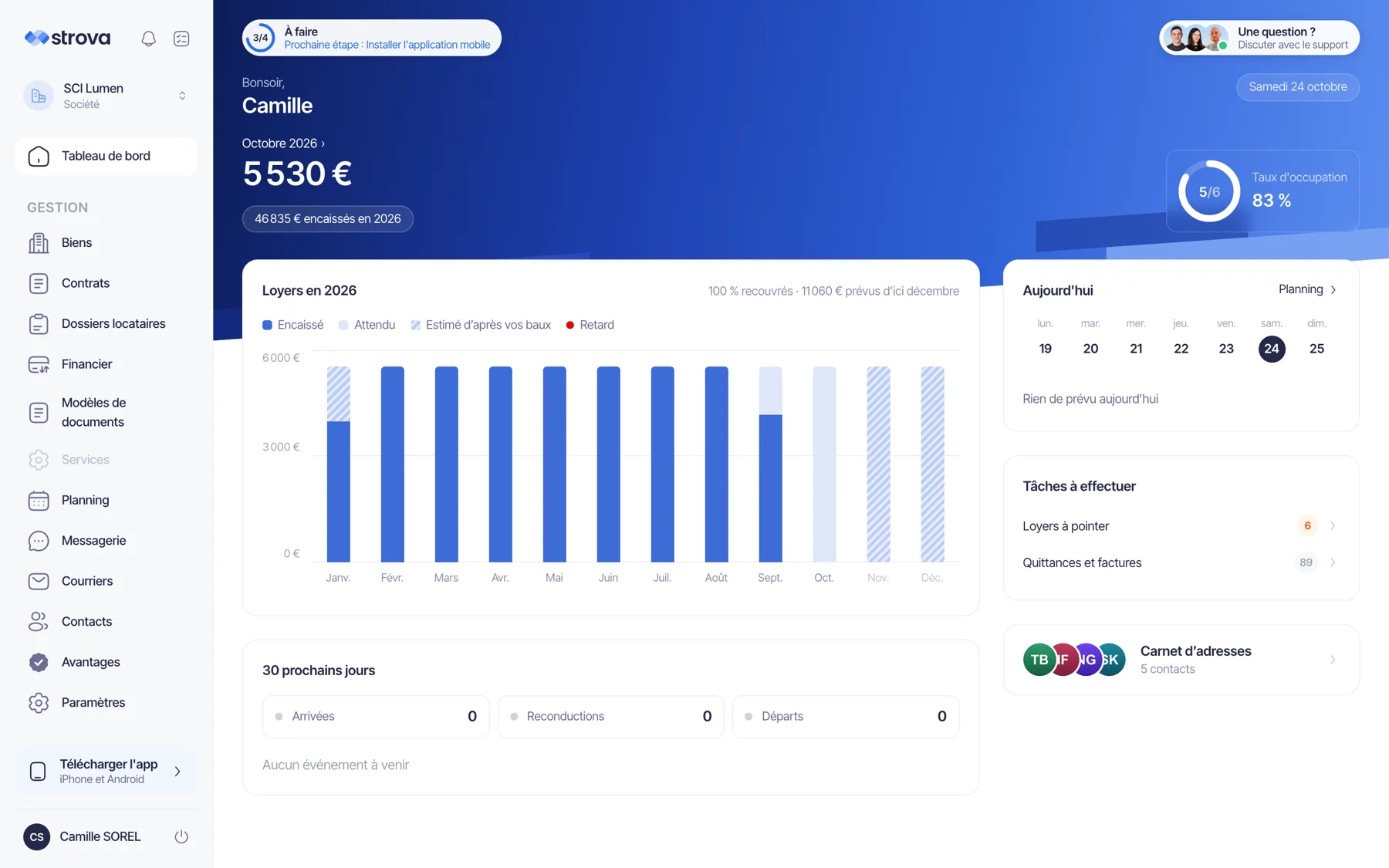1389x868 pixels.
Task: Select day 22 in week calendar
Action: coord(1181,349)
